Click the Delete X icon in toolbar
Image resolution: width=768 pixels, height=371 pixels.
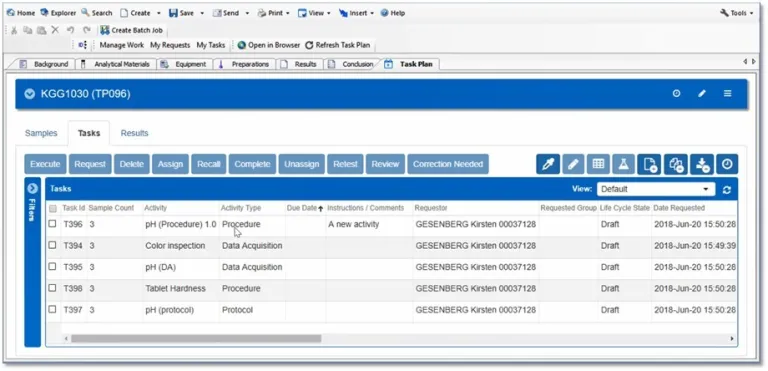(55, 30)
